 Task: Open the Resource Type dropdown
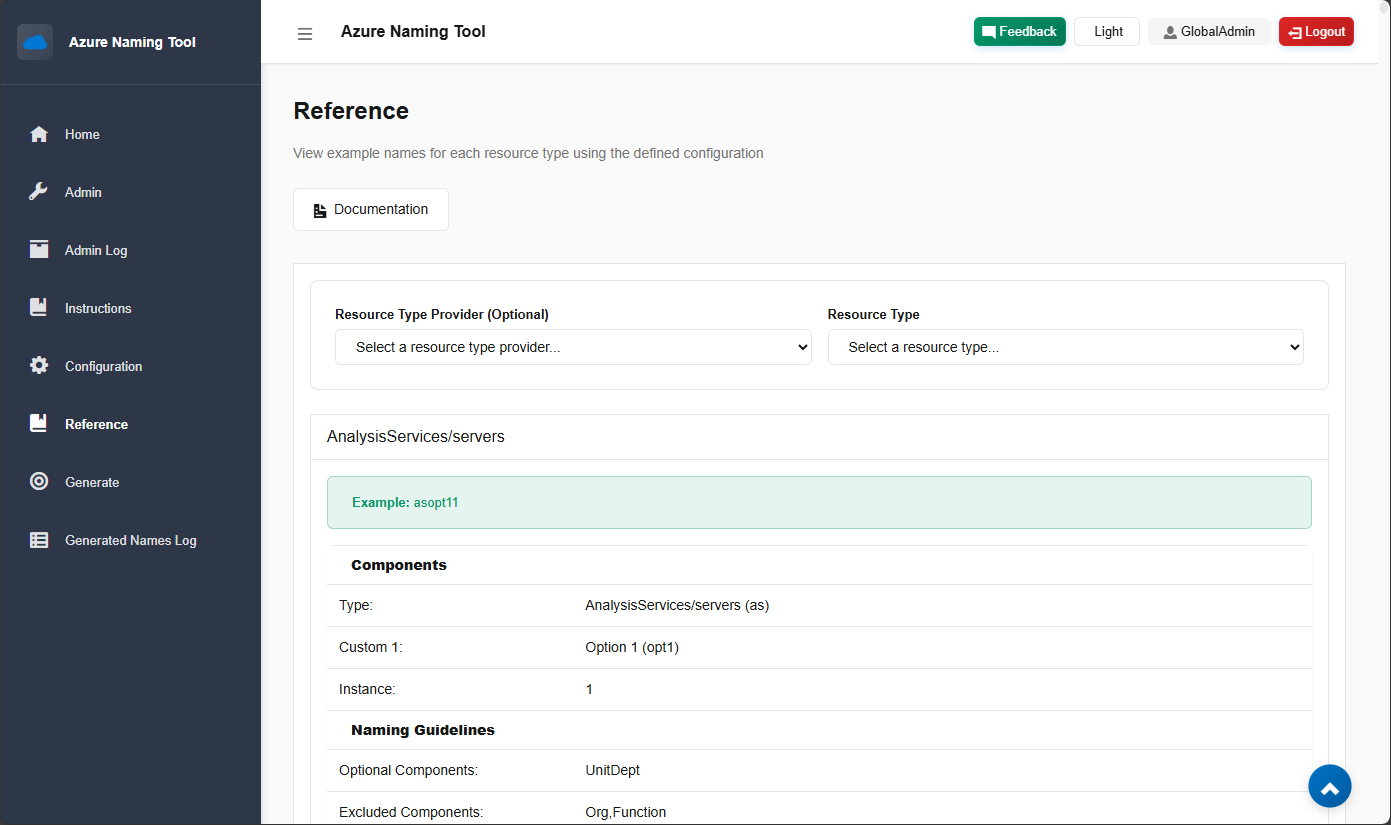pyautogui.click(x=1066, y=347)
